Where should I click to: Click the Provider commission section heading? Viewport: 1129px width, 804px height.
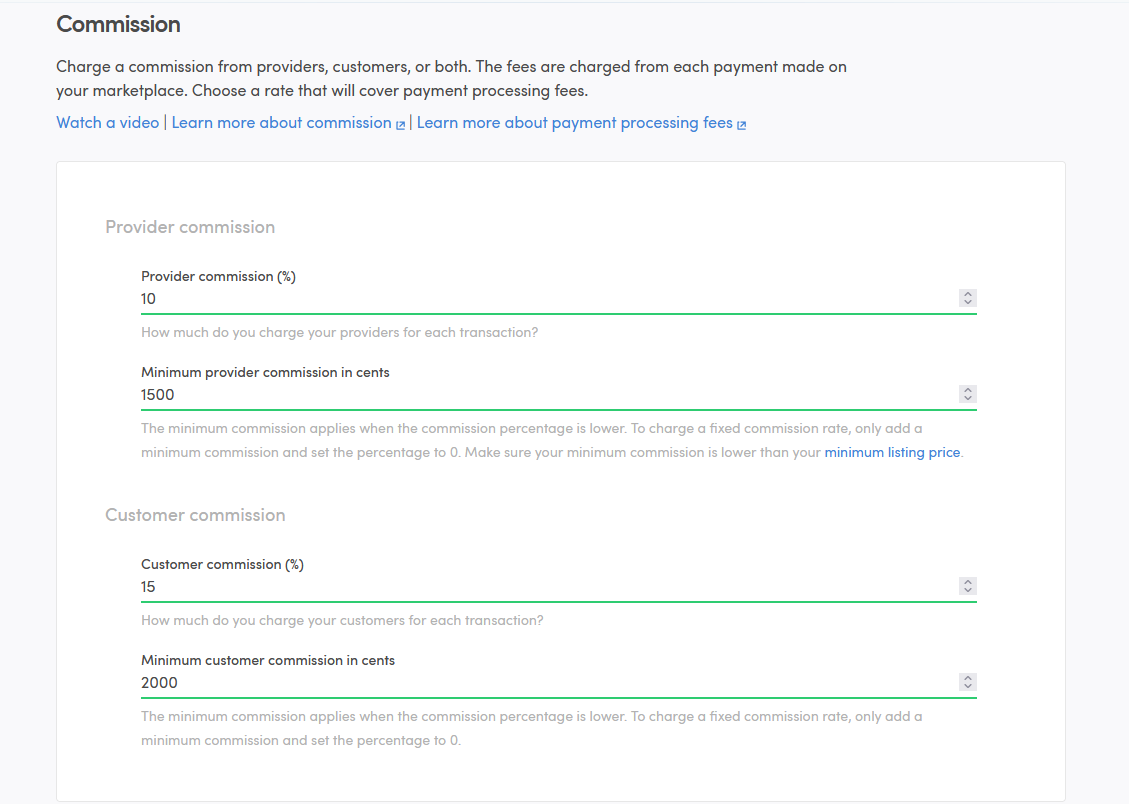tap(190, 227)
